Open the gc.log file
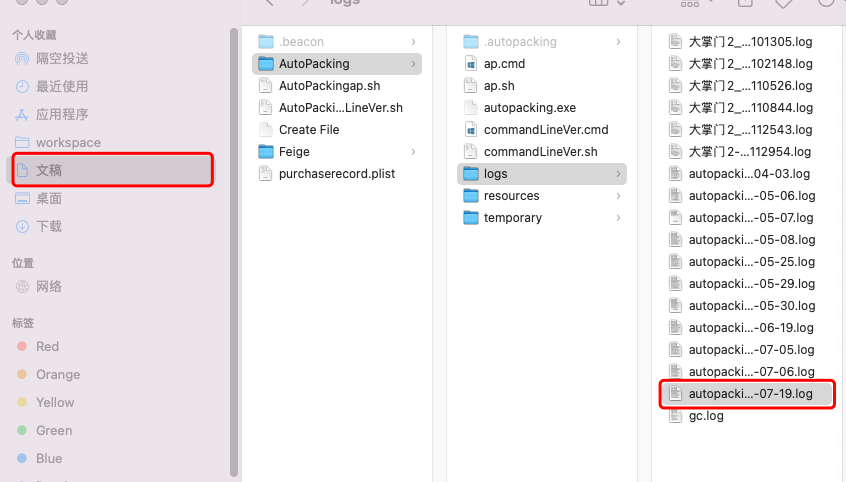 (705, 416)
